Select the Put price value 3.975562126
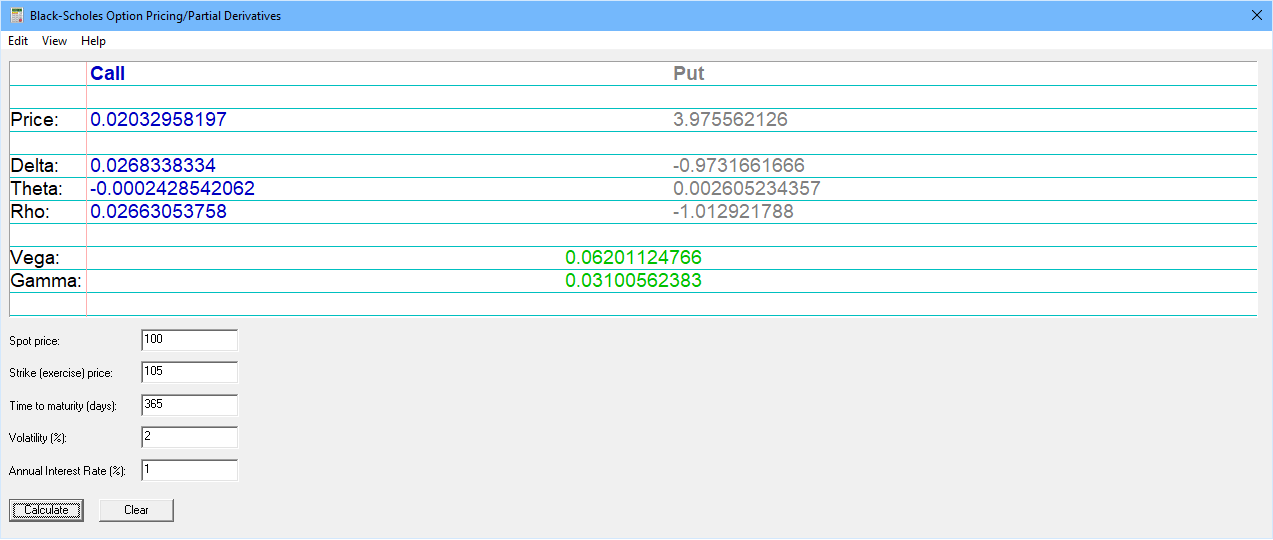This screenshot has height=540, width=1273. coord(730,120)
